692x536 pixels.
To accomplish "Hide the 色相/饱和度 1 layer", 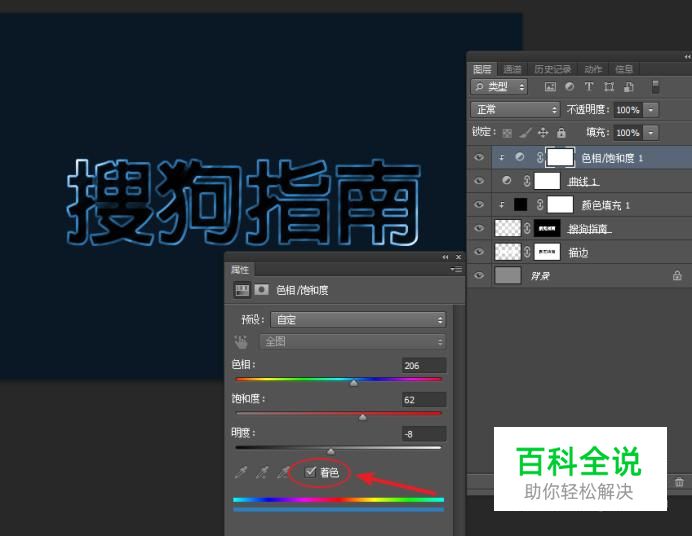I will pyautogui.click(x=479, y=157).
